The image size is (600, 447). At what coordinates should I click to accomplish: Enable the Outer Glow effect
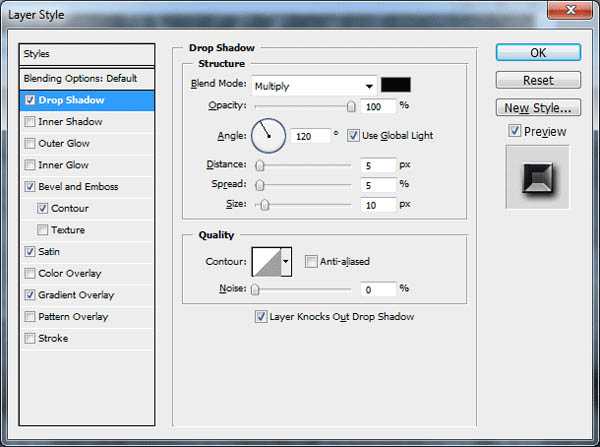tap(30, 144)
